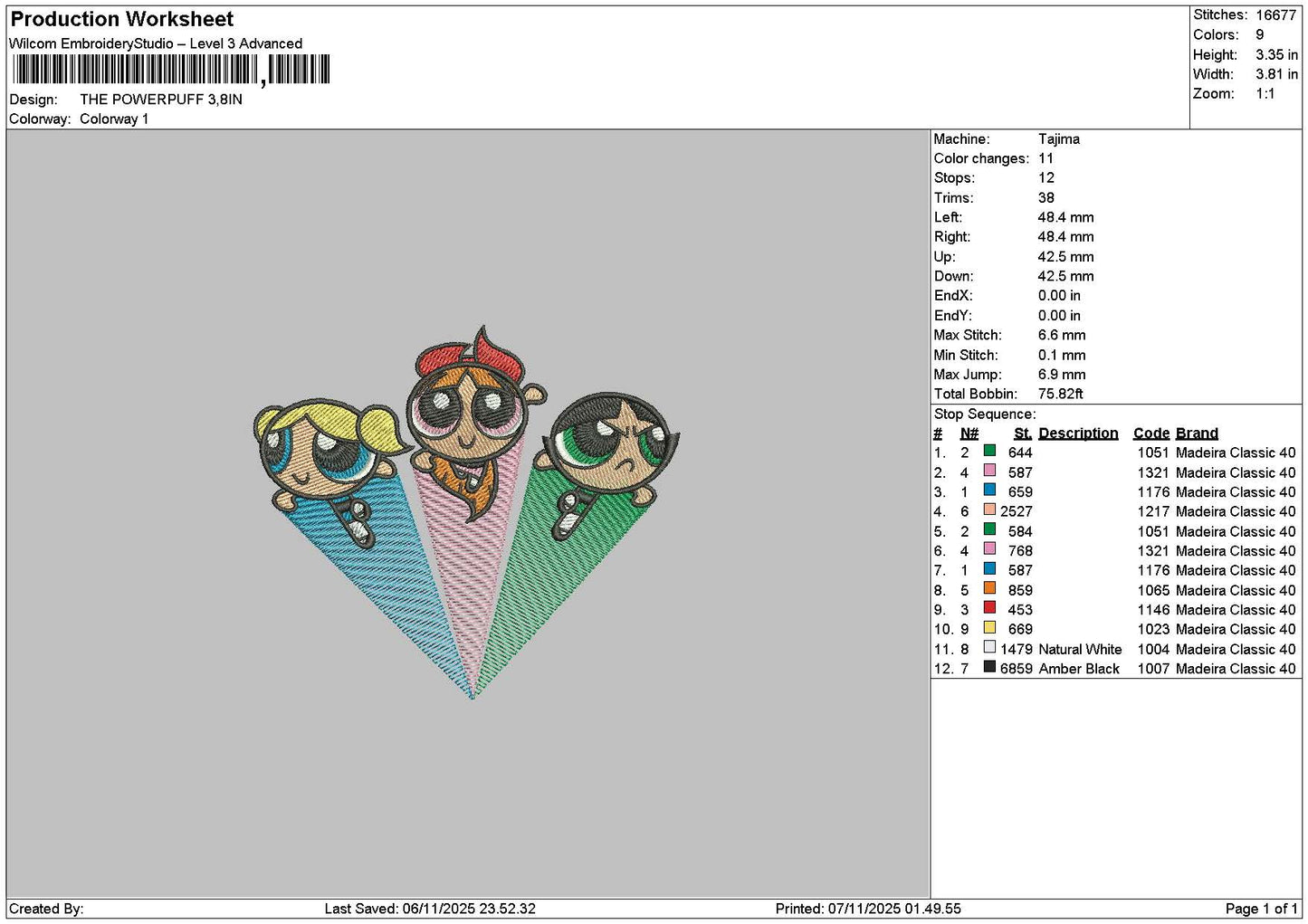The image size is (1308, 924).
Task: Click thread code 1065 in row 8
Action: [x=1153, y=590]
